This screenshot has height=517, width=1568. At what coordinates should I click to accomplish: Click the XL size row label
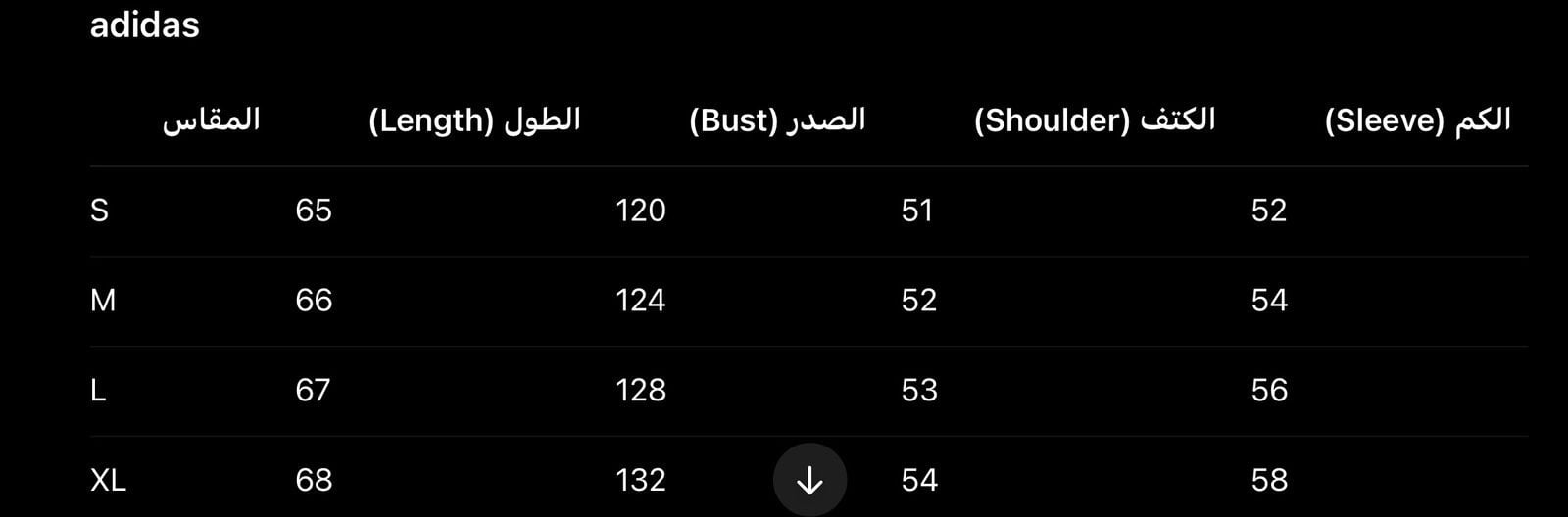[x=108, y=480]
